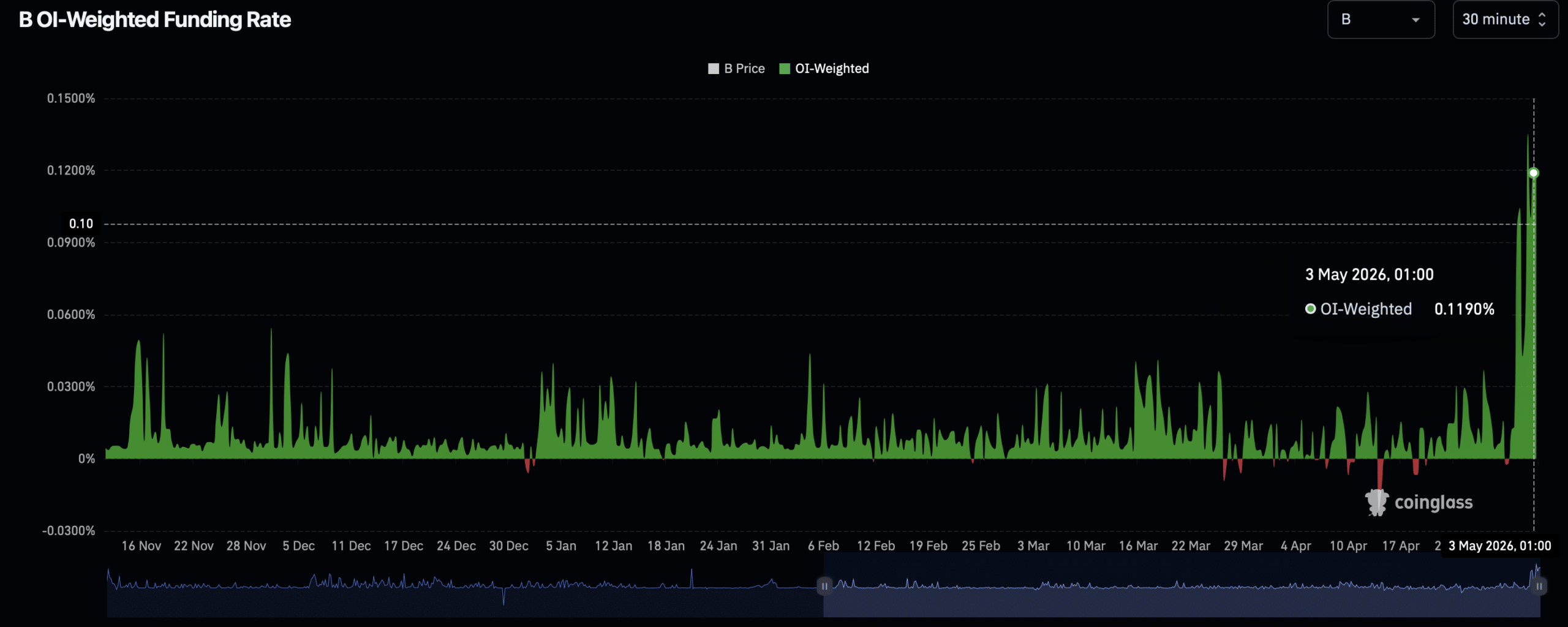The image size is (1568, 627).
Task: Click the tooltip value 0.1190%
Action: coord(1464,309)
